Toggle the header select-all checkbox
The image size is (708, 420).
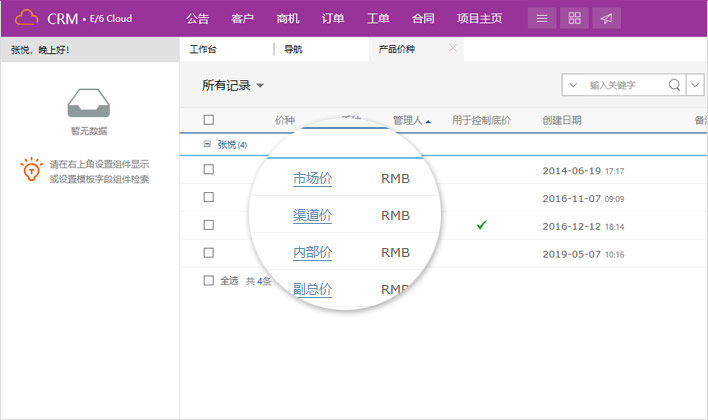point(208,120)
